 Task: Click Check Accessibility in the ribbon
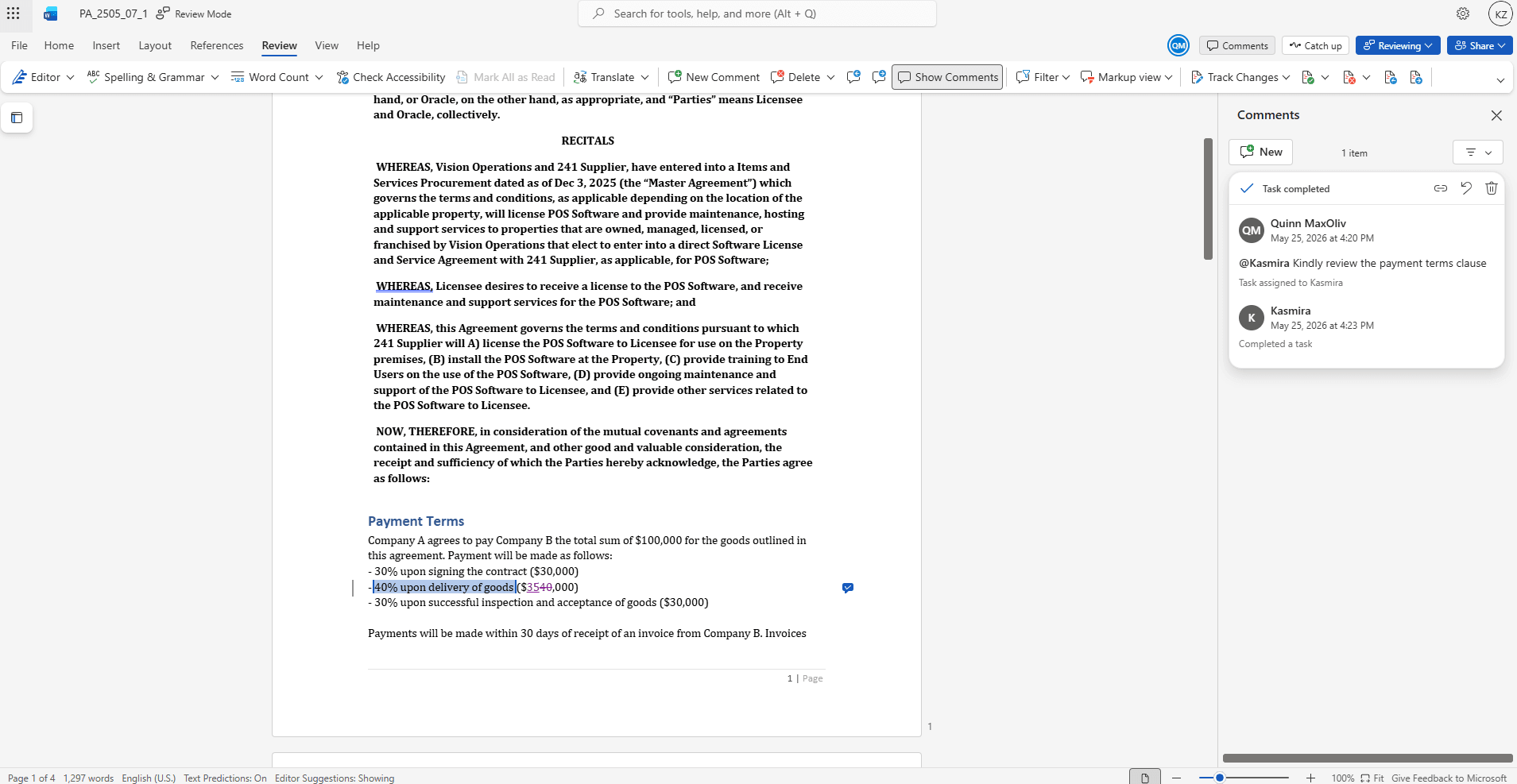[391, 77]
